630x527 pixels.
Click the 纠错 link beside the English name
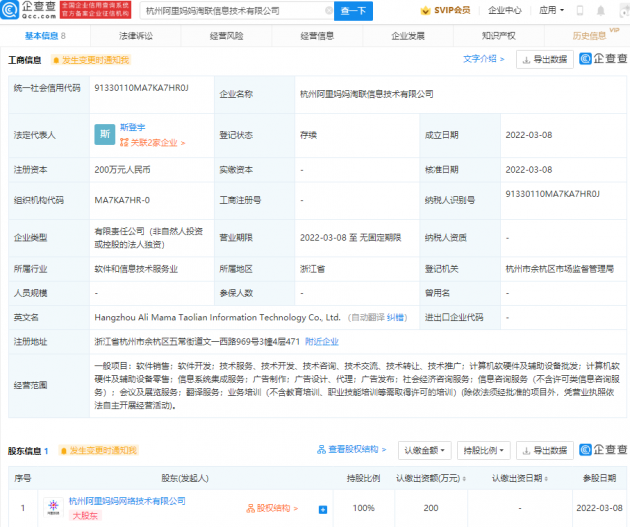pos(395,318)
